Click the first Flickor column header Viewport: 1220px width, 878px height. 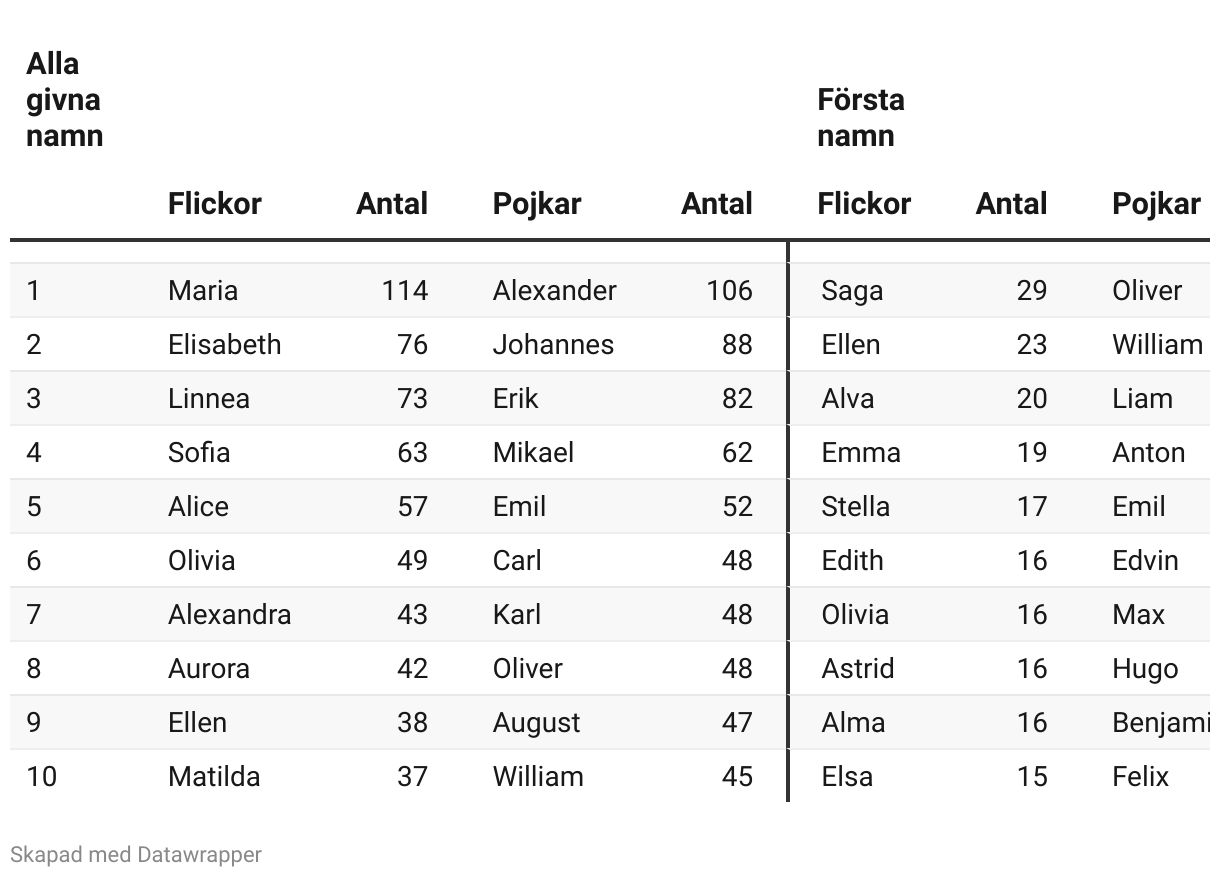point(214,204)
